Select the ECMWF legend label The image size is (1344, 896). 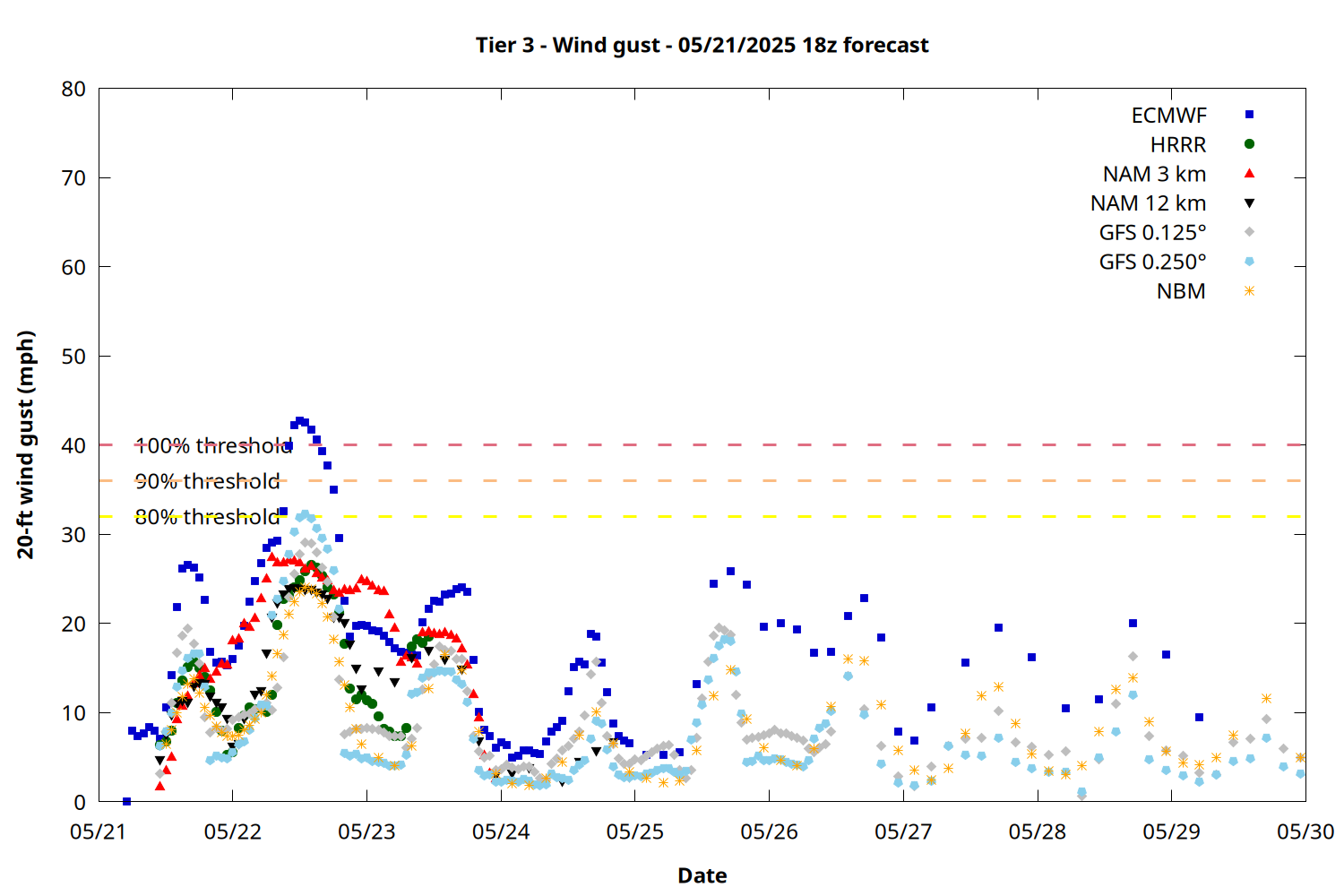pos(1168,116)
